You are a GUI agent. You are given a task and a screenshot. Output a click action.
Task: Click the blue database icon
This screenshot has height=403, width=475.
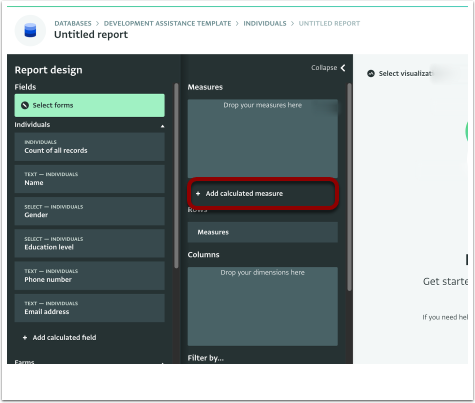tap(30, 30)
